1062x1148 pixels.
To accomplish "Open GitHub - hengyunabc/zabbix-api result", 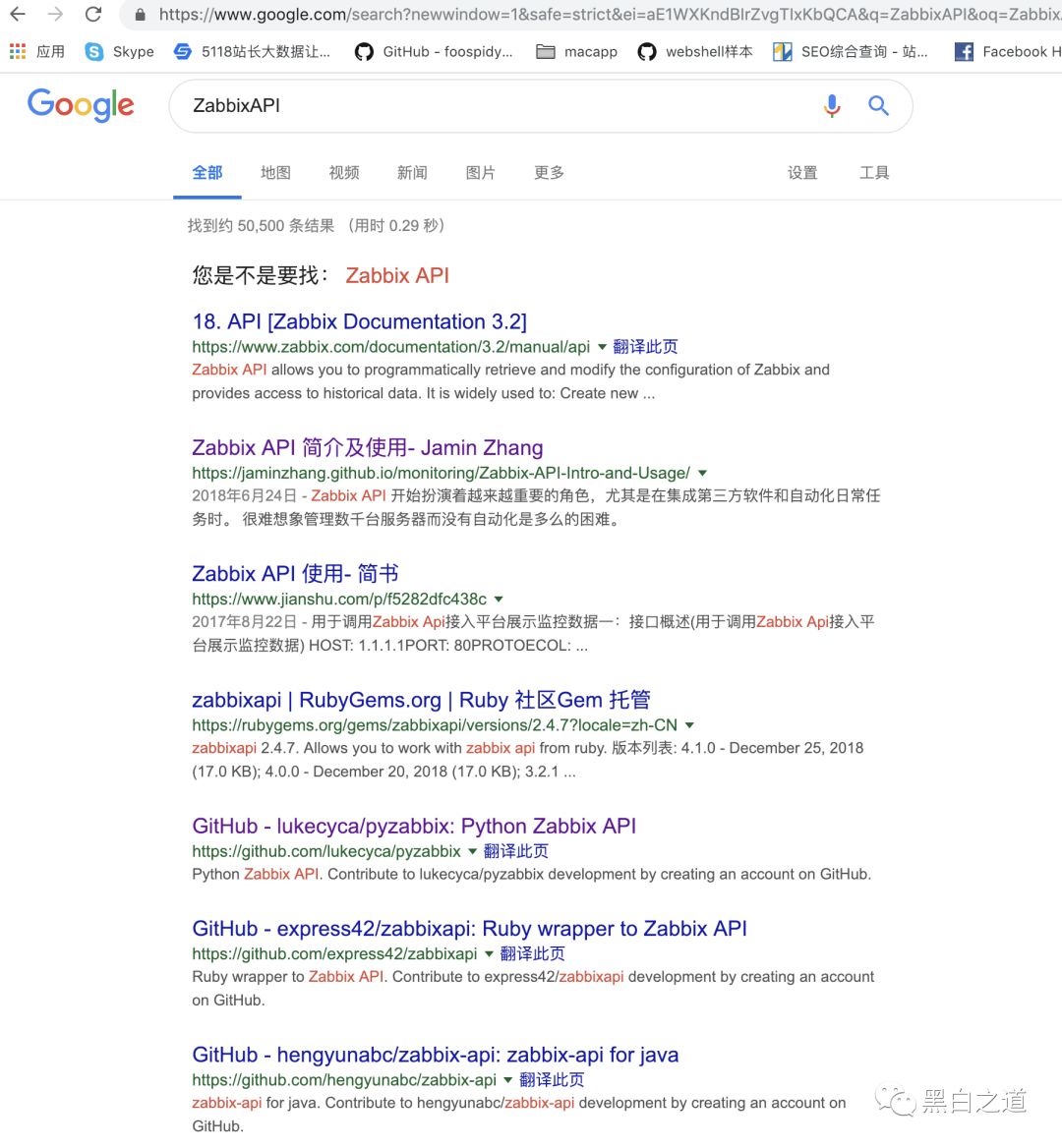I will pyautogui.click(x=435, y=1055).
